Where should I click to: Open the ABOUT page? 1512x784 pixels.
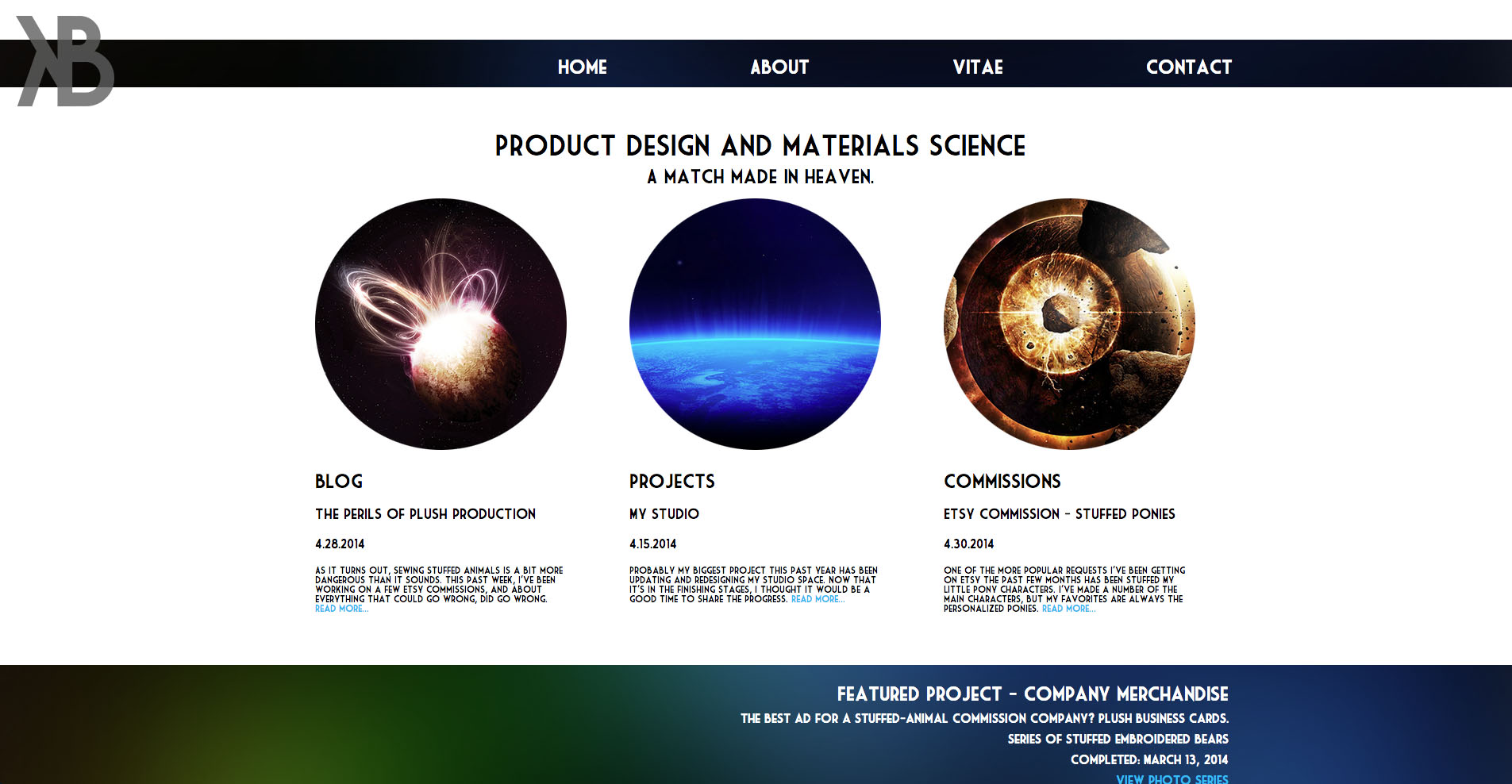779,67
